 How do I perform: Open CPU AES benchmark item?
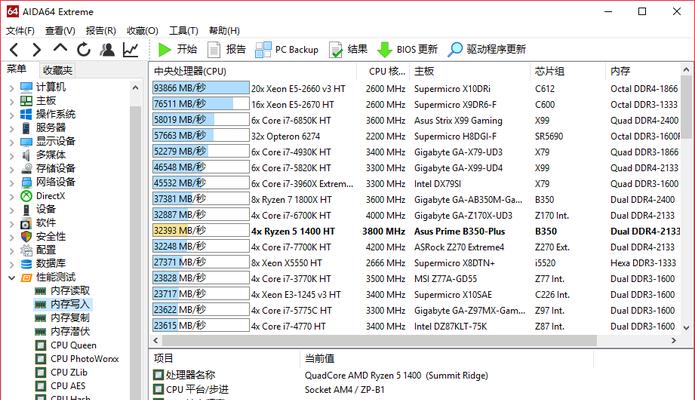tap(60, 386)
